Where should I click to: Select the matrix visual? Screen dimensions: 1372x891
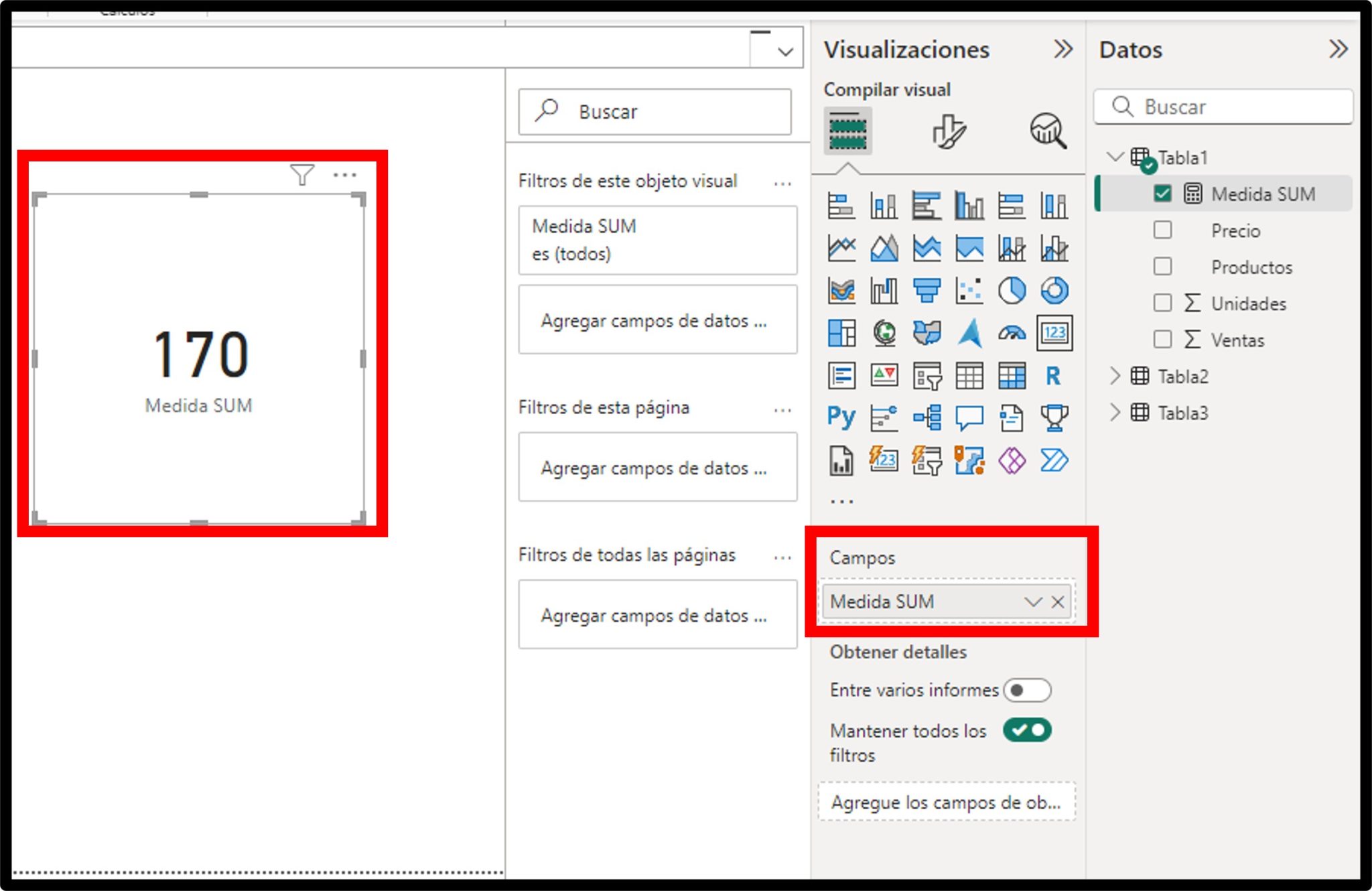point(1012,376)
